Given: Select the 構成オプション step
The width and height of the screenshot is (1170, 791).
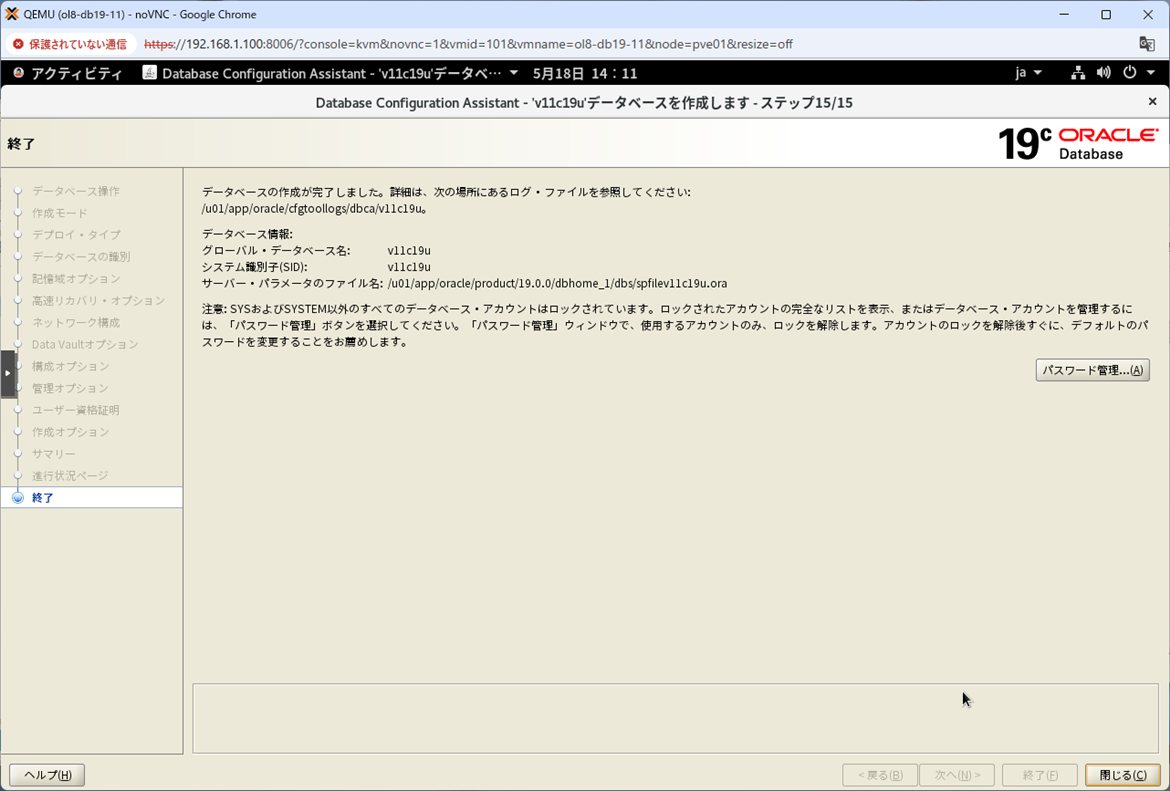Looking at the screenshot, I should [71, 366].
